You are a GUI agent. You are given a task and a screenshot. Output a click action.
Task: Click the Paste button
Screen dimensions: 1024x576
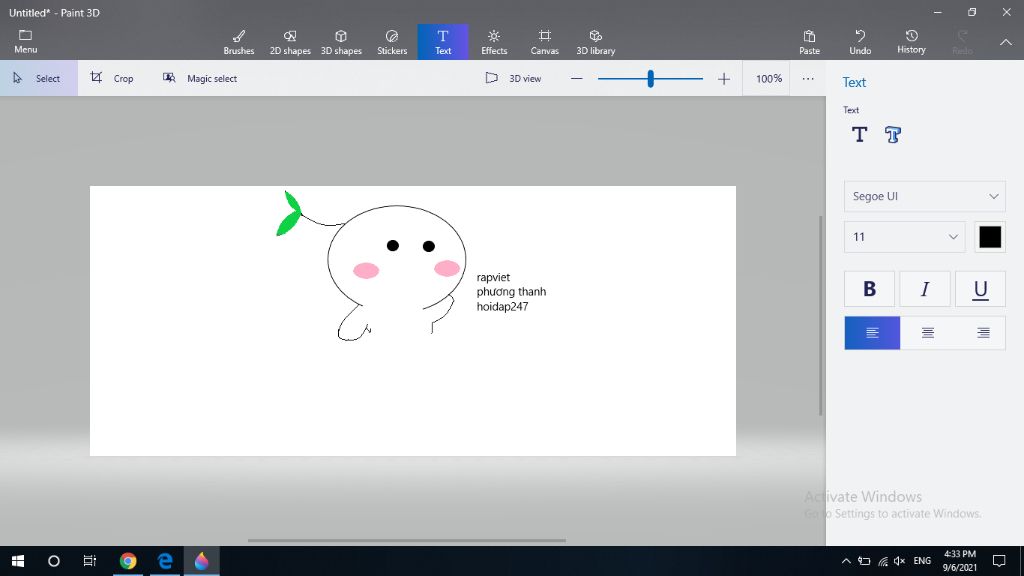point(809,42)
